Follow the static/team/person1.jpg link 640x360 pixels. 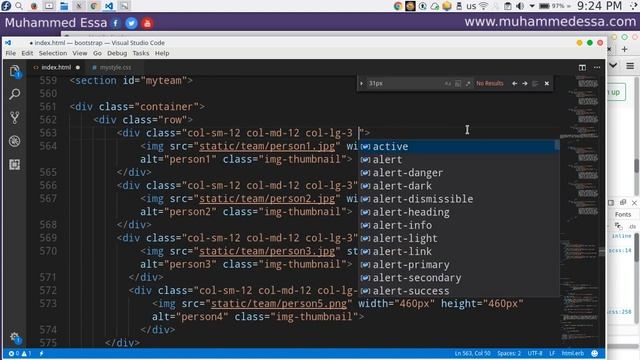pos(267,146)
